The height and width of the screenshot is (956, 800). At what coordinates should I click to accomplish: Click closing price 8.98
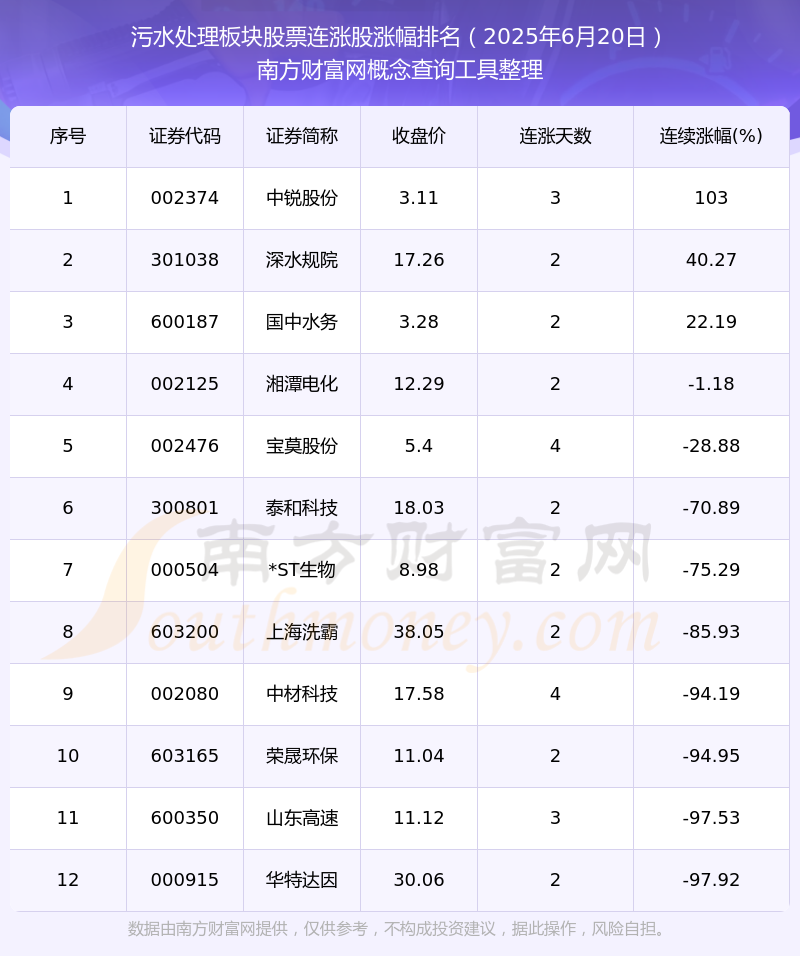419,570
